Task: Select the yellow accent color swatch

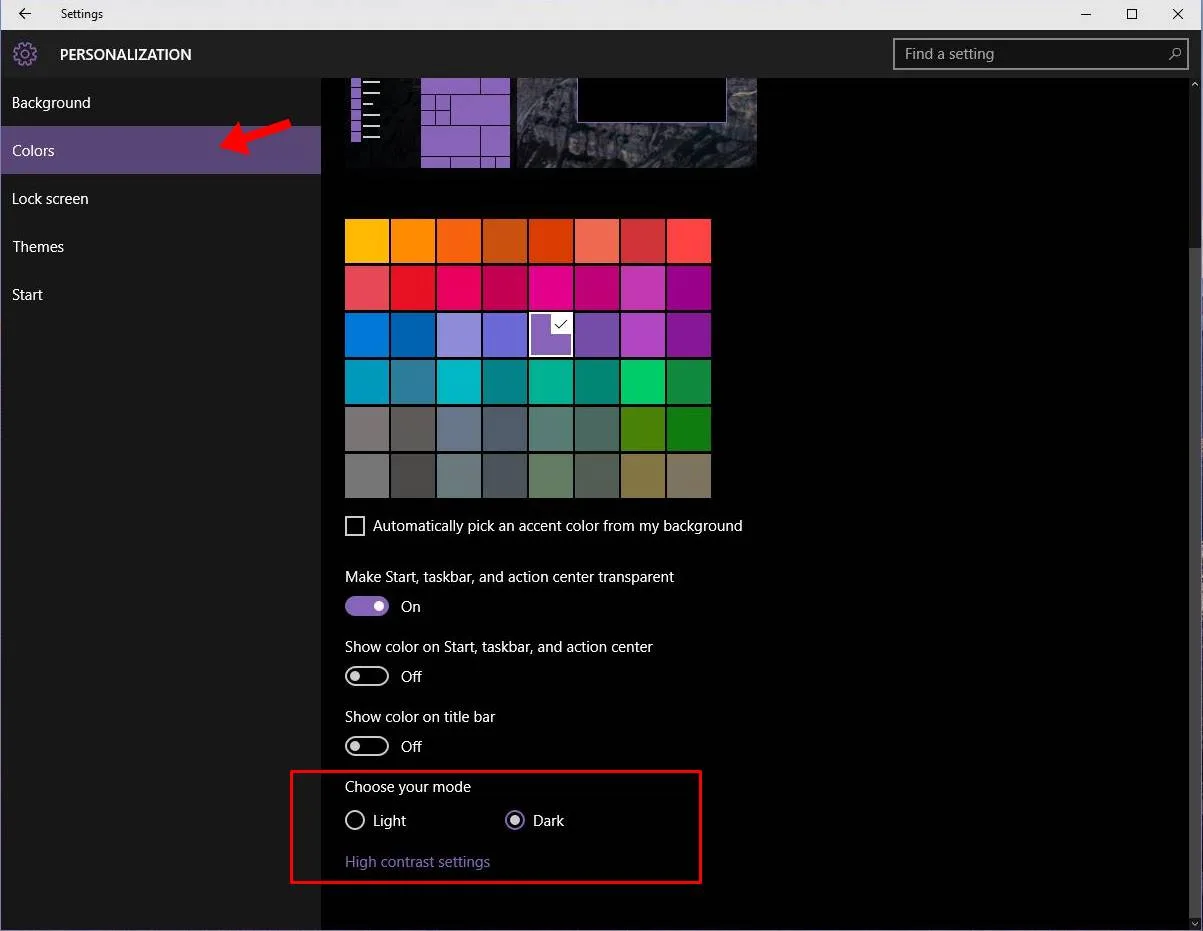Action: pos(366,240)
